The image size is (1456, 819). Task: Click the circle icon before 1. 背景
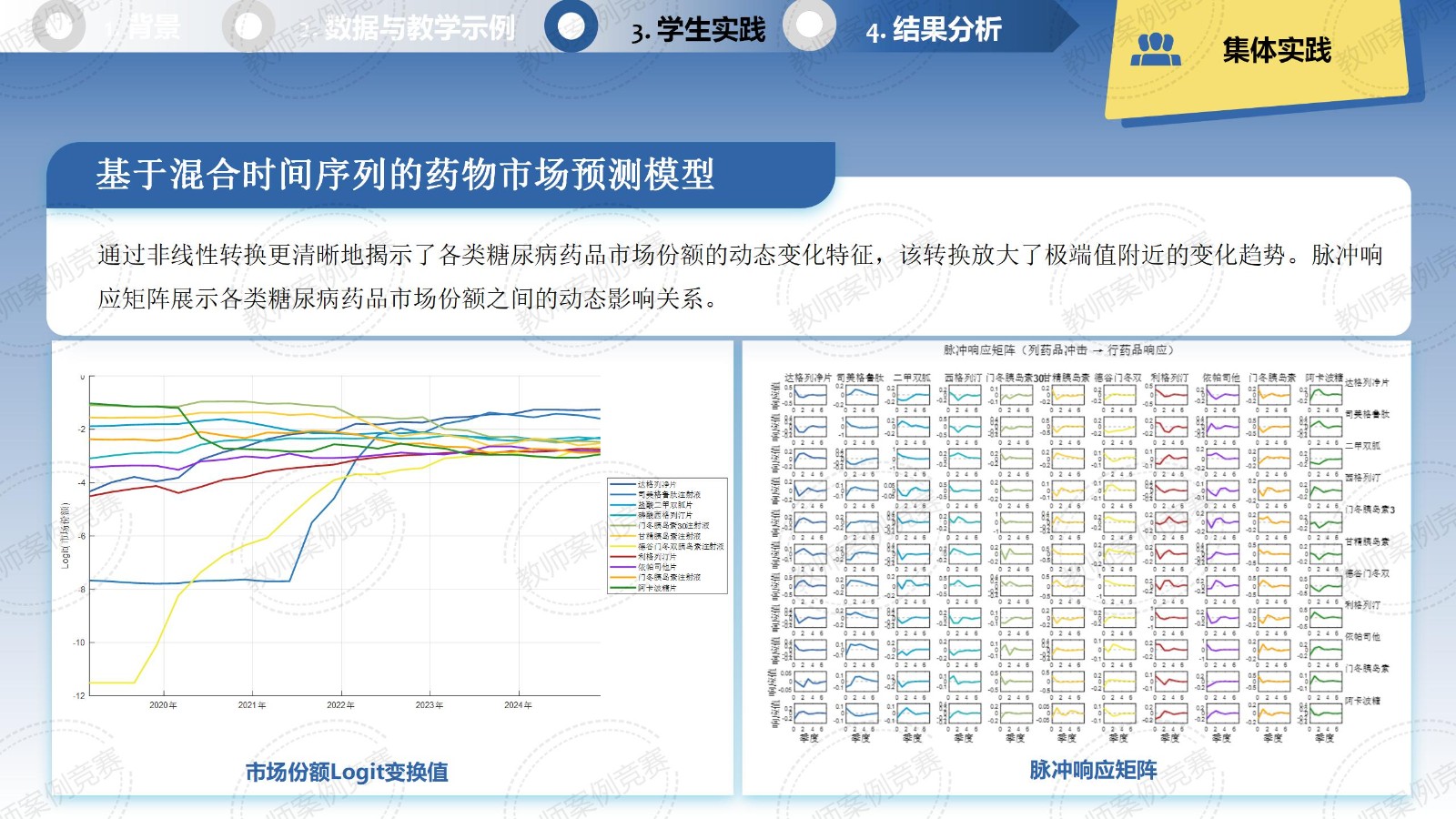click(58, 26)
